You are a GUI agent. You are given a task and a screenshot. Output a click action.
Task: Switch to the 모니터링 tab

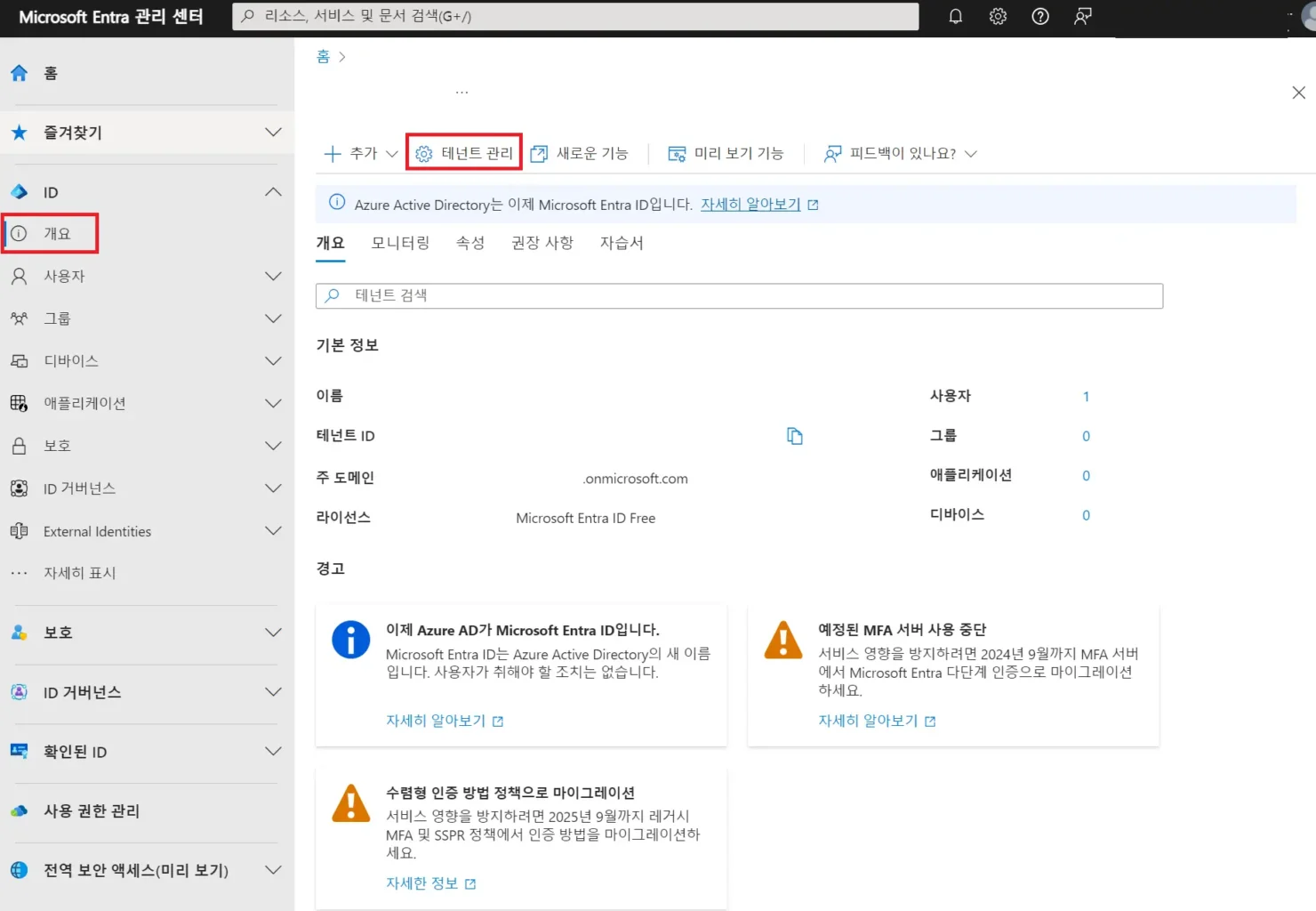pos(400,243)
